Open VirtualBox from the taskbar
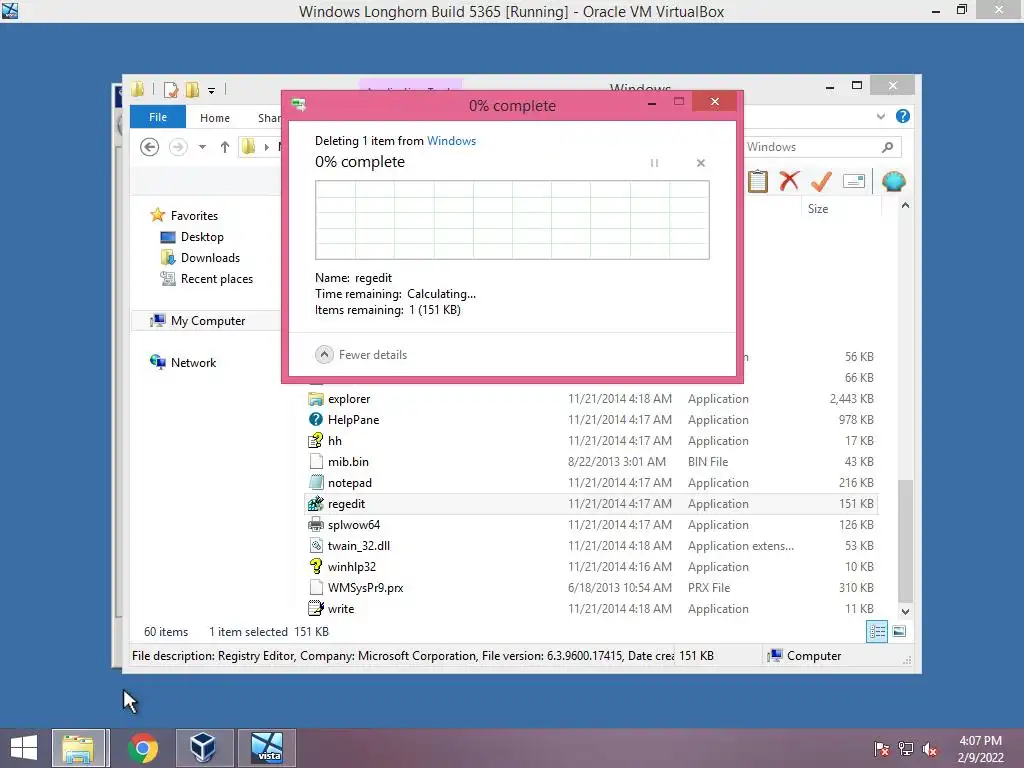1024x768 pixels. pos(203,748)
